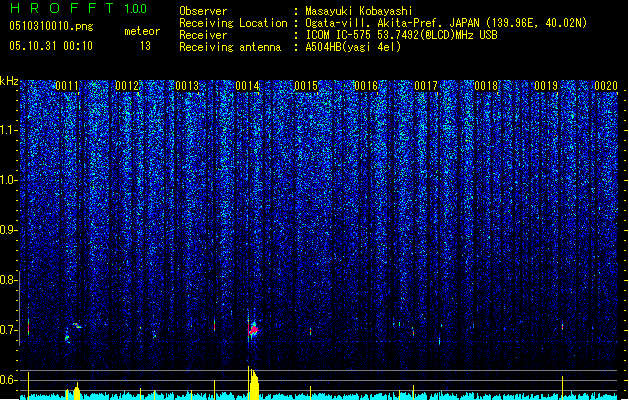Click the 0016 time marker
The image size is (629, 400).
(366, 86)
